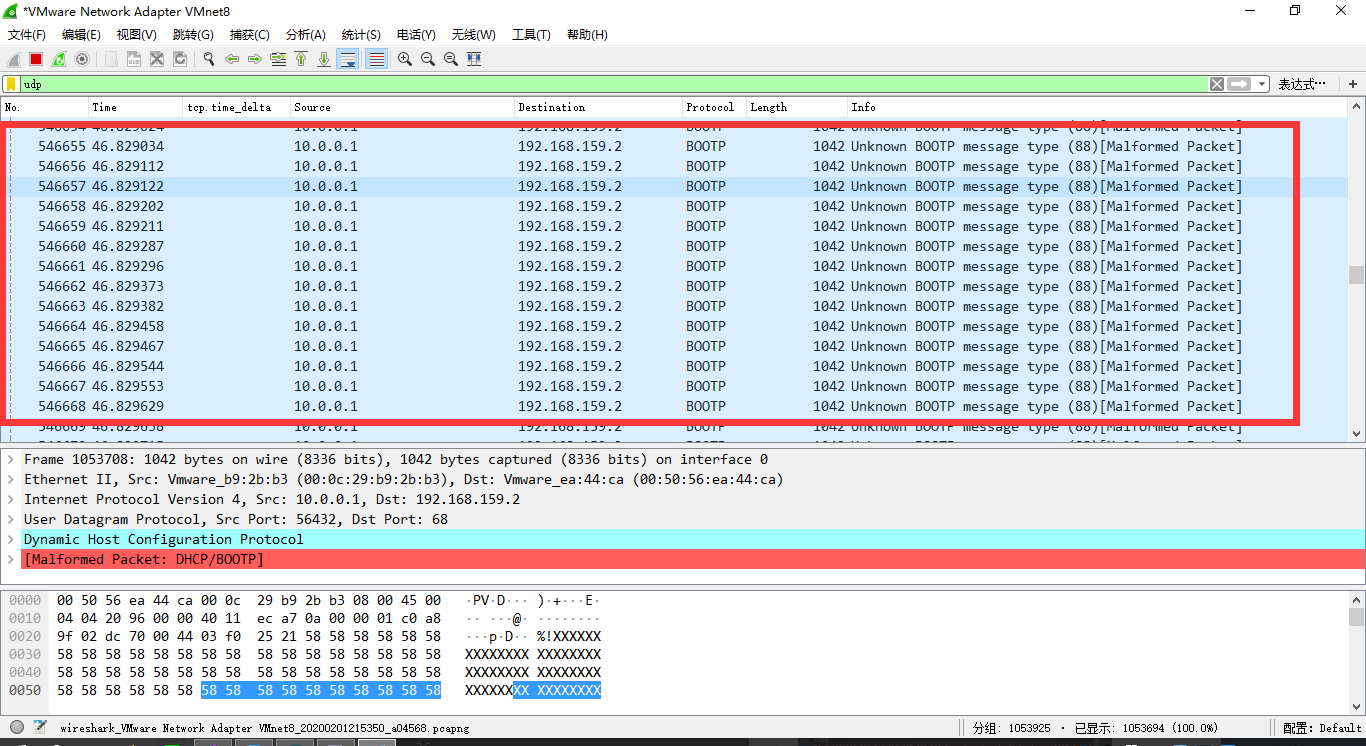Open the 捕获(C) menu

[249, 34]
